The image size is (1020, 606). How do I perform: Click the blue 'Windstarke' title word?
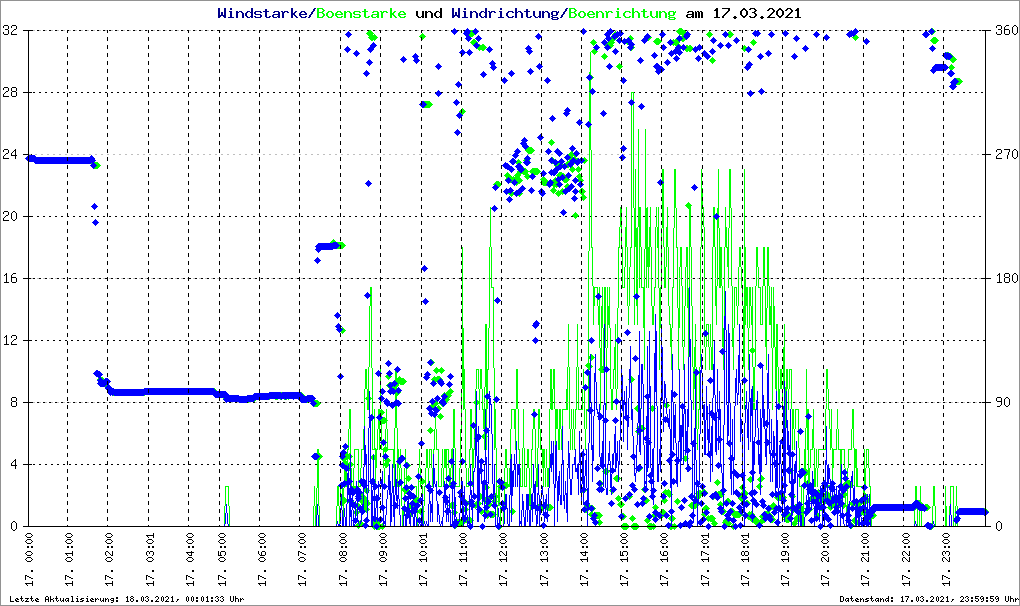point(264,13)
